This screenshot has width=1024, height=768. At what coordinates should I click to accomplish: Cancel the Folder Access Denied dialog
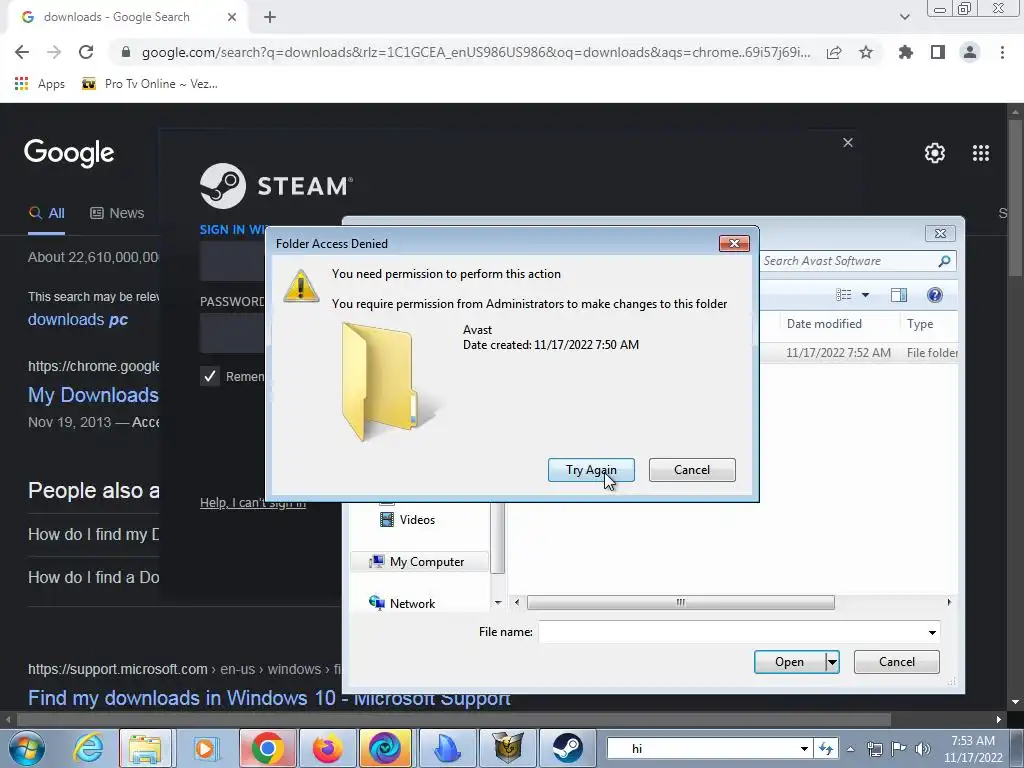[692, 470]
